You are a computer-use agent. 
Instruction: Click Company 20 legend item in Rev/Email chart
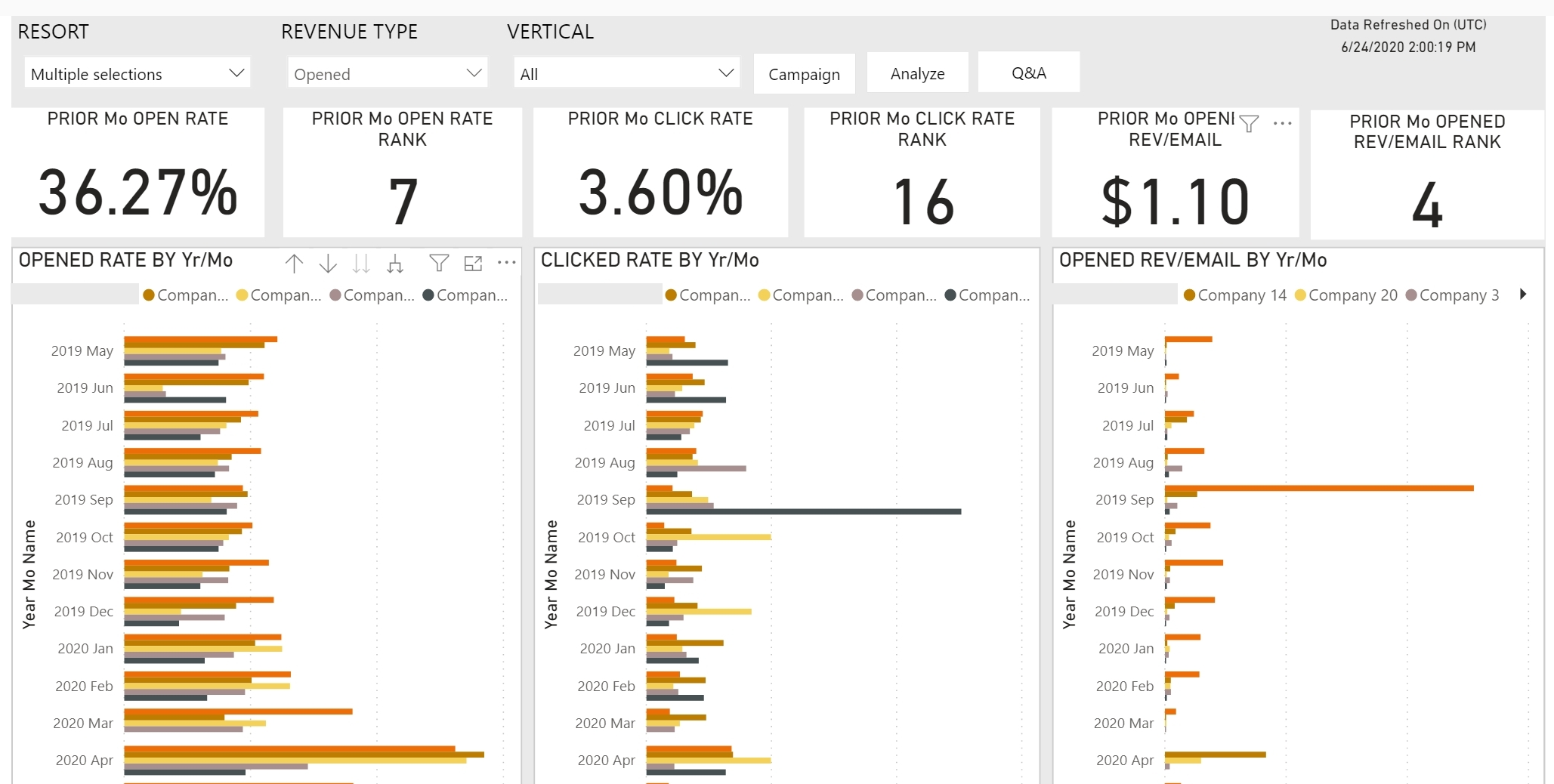[x=1345, y=295]
